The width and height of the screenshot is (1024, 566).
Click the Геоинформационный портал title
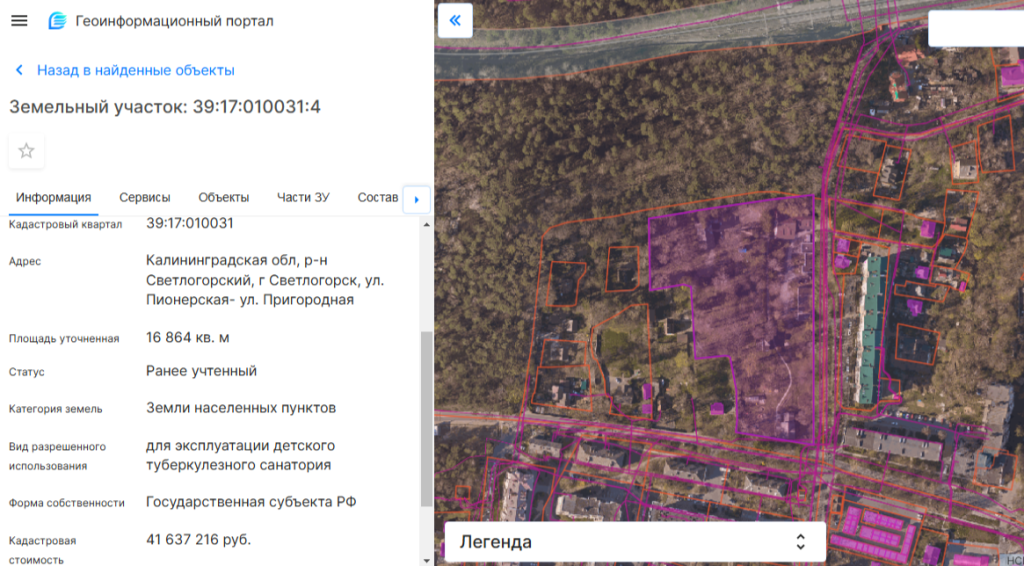(x=174, y=21)
